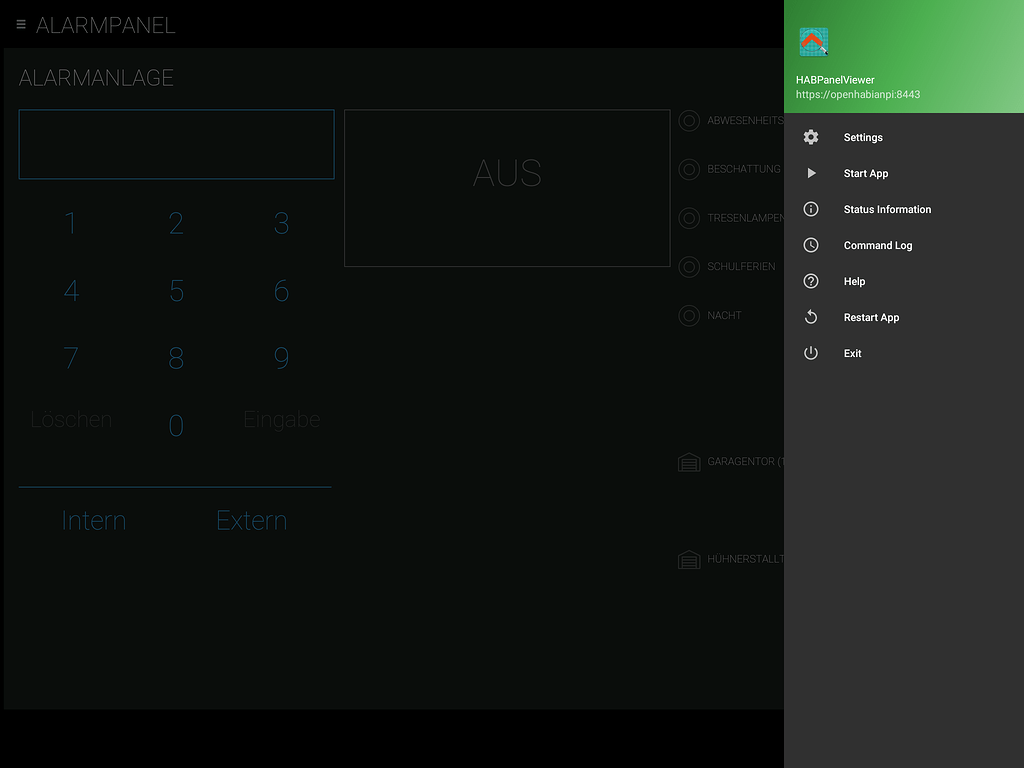Click the HABPanelViewer app logo

[814, 42]
